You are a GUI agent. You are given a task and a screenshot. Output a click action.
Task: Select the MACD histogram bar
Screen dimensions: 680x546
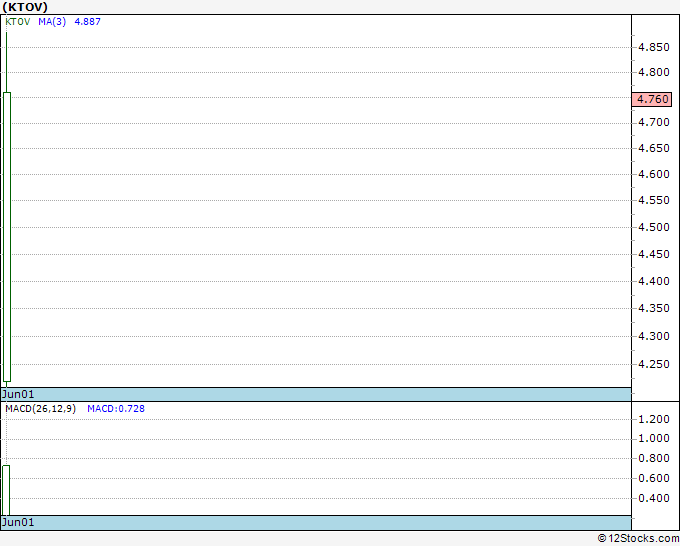pos(6,489)
